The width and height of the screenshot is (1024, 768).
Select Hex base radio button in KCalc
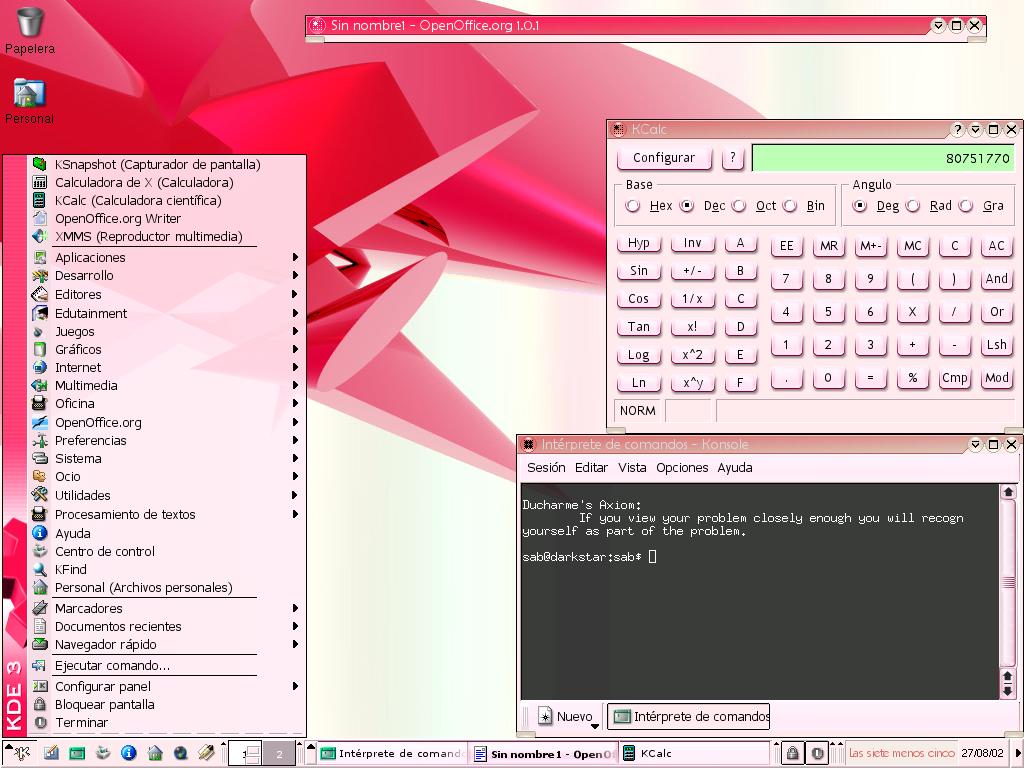pyautogui.click(x=633, y=206)
